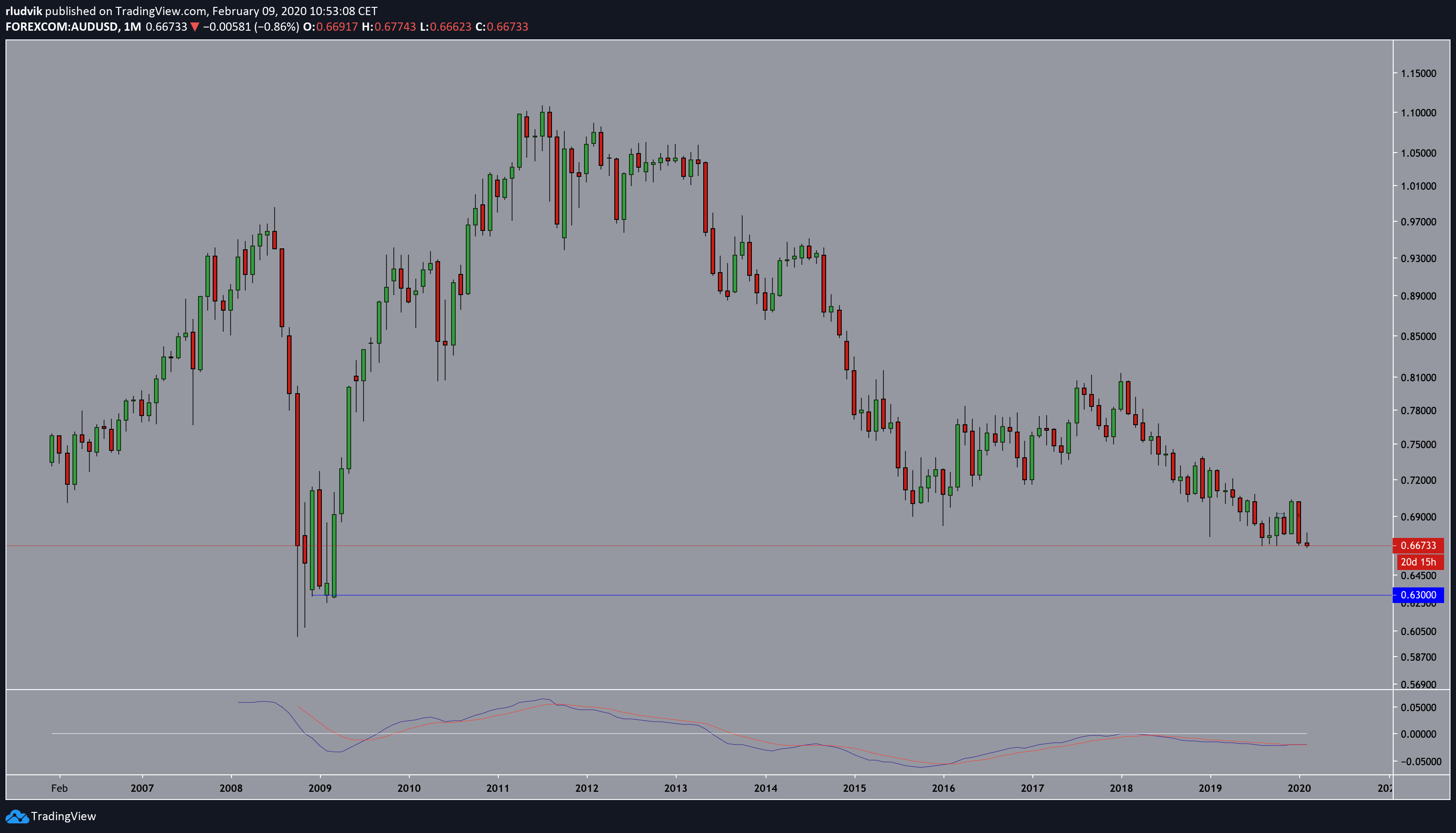This screenshot has height=833, width=1456.
Task: Click the 2008 label on time axis
Action: point(231,789)
